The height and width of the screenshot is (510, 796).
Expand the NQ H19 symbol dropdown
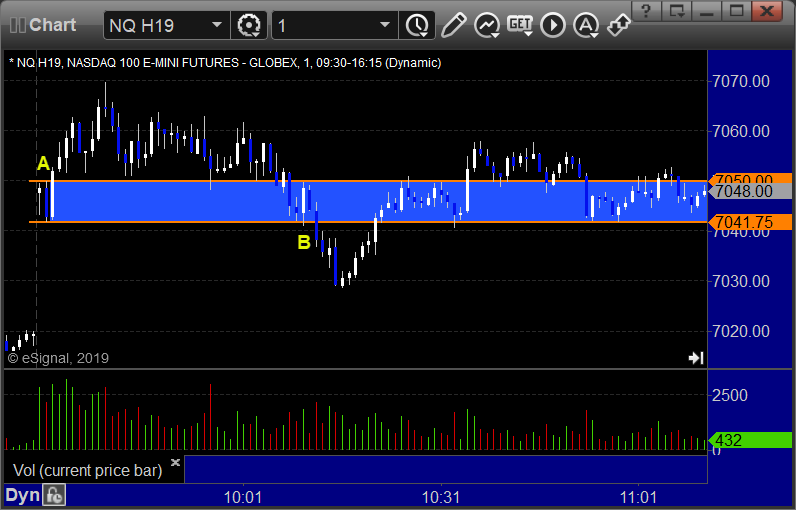[x=217, y=25]
